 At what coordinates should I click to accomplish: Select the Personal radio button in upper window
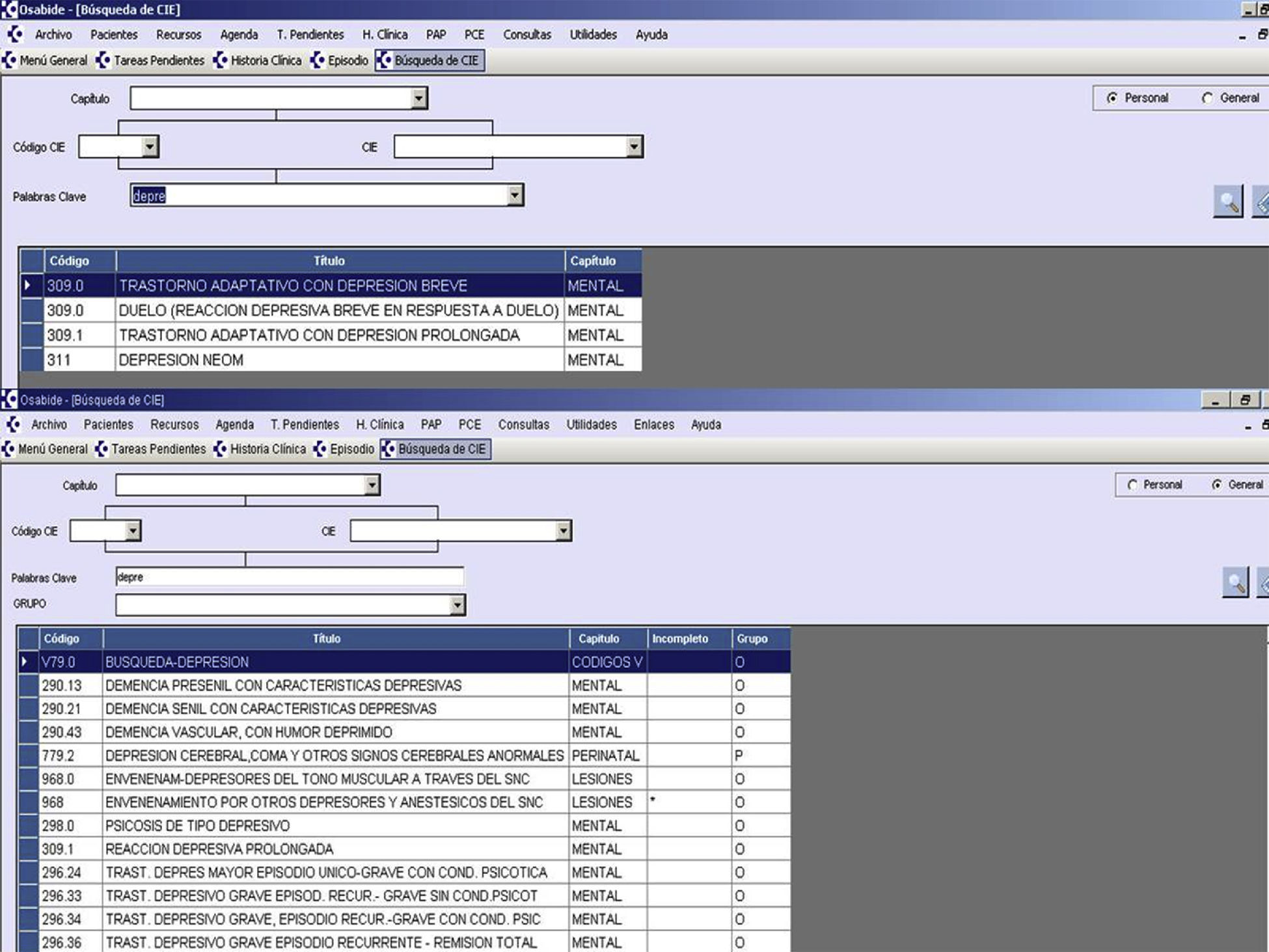click(x=1112, y=98)
